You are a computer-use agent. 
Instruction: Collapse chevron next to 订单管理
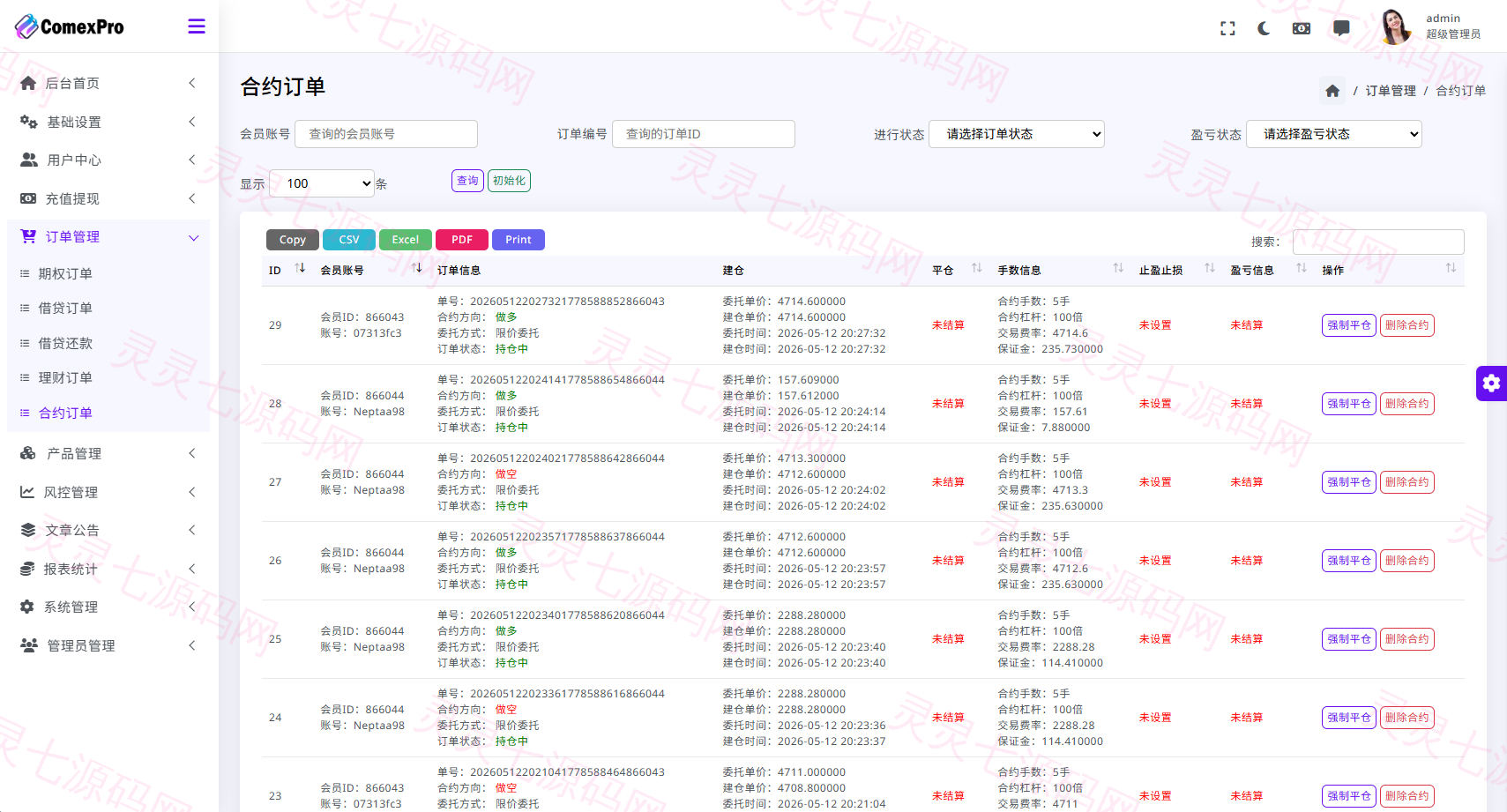(x=193, y=237)
